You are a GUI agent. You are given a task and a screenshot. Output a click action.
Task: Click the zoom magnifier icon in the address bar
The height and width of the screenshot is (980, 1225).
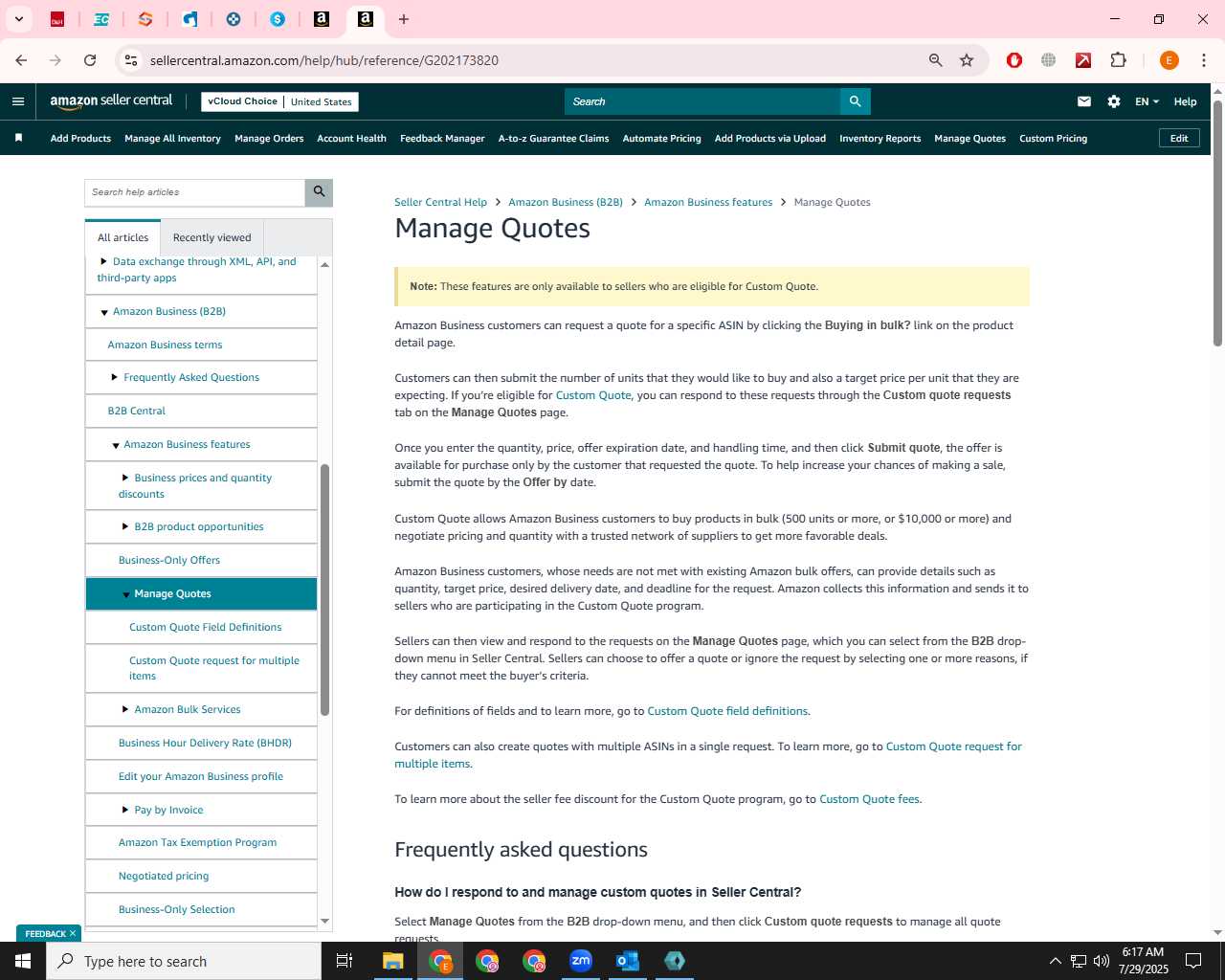coord(936,60)
